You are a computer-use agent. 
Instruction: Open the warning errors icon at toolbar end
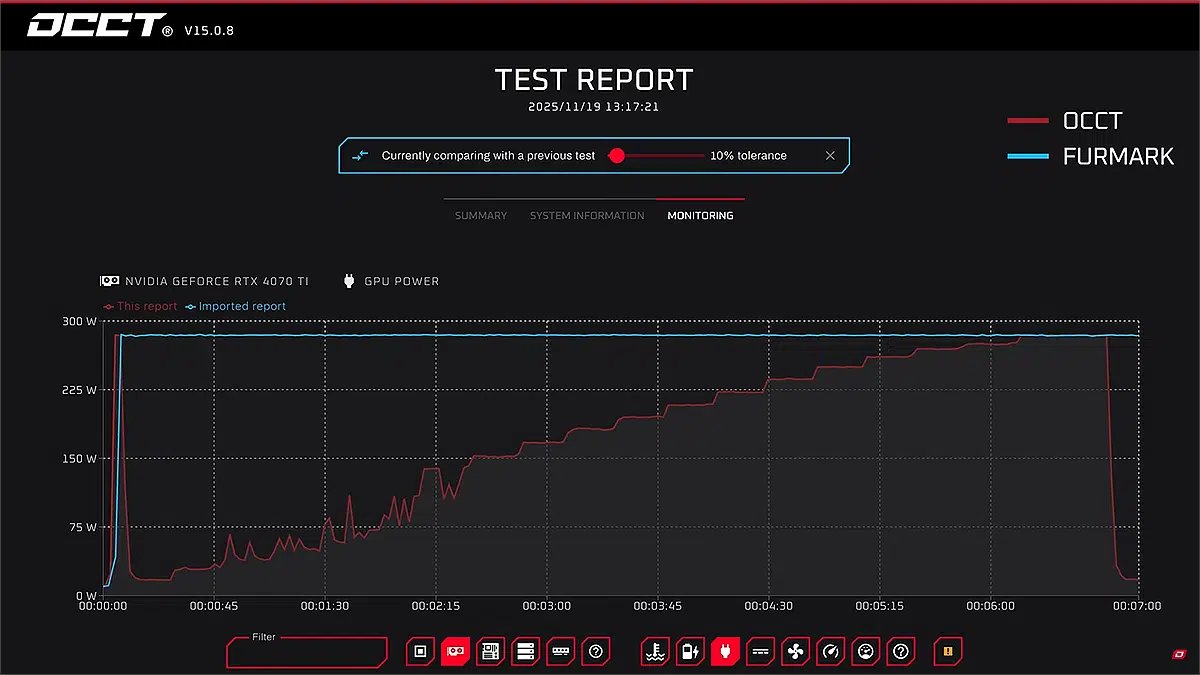[x=947, y=651]
